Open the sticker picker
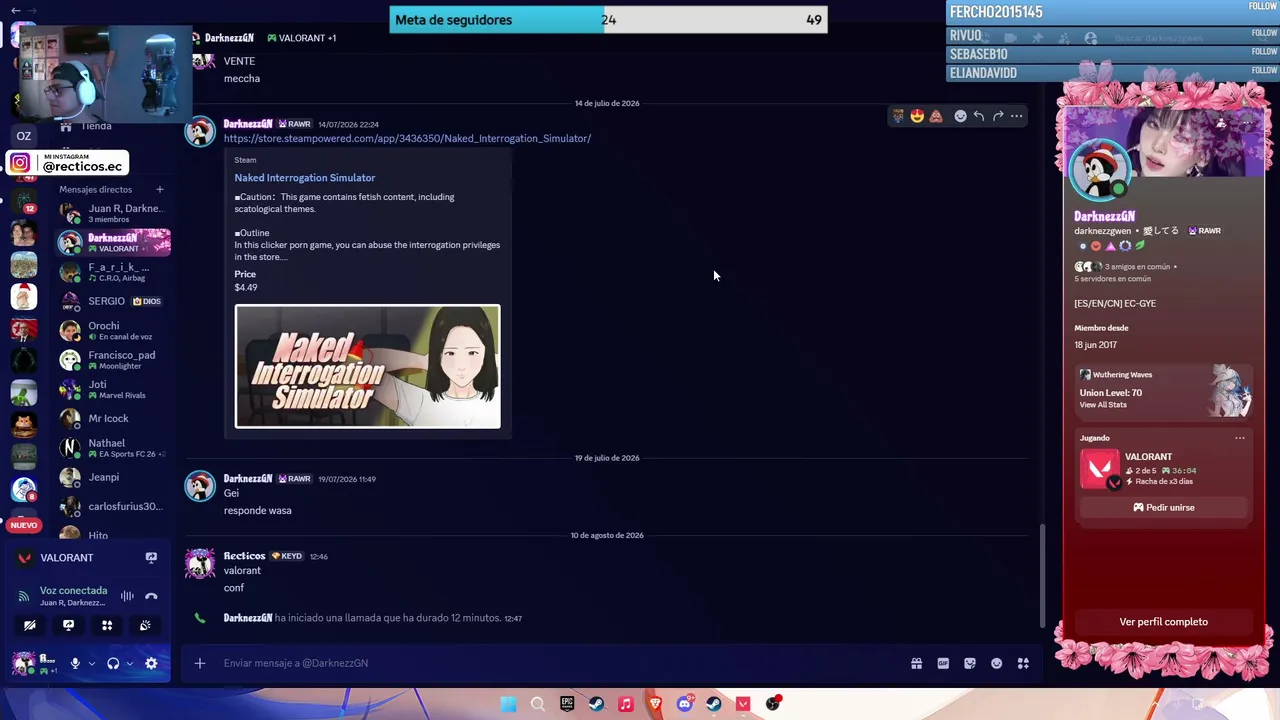The height and width of the screenshot is (720, 1280). tap(970, 663)
